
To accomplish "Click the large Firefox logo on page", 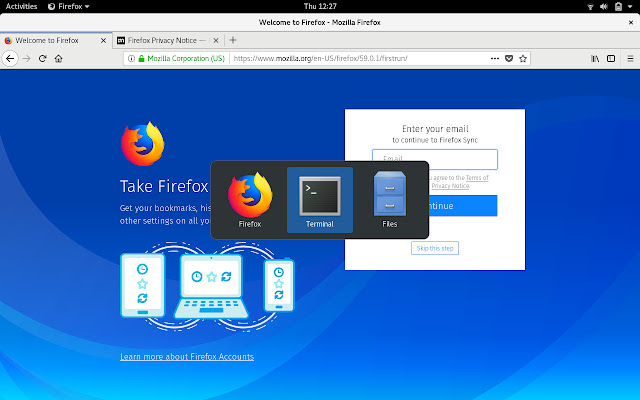I will point(142,144).
